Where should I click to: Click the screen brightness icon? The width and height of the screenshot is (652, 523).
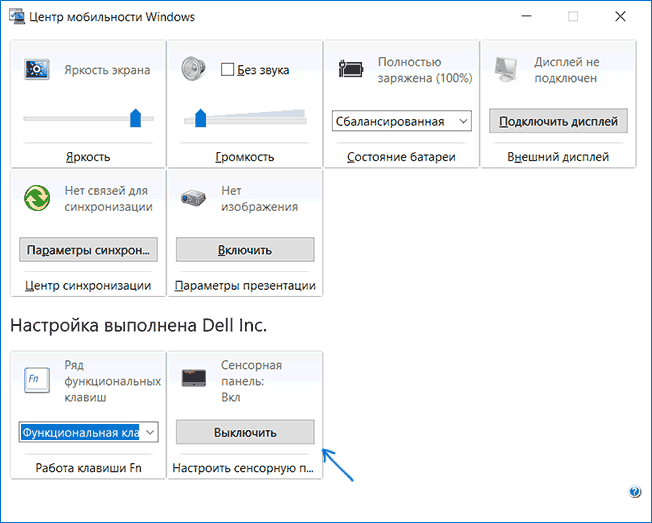pyautogui.click(x=37, y=70)
